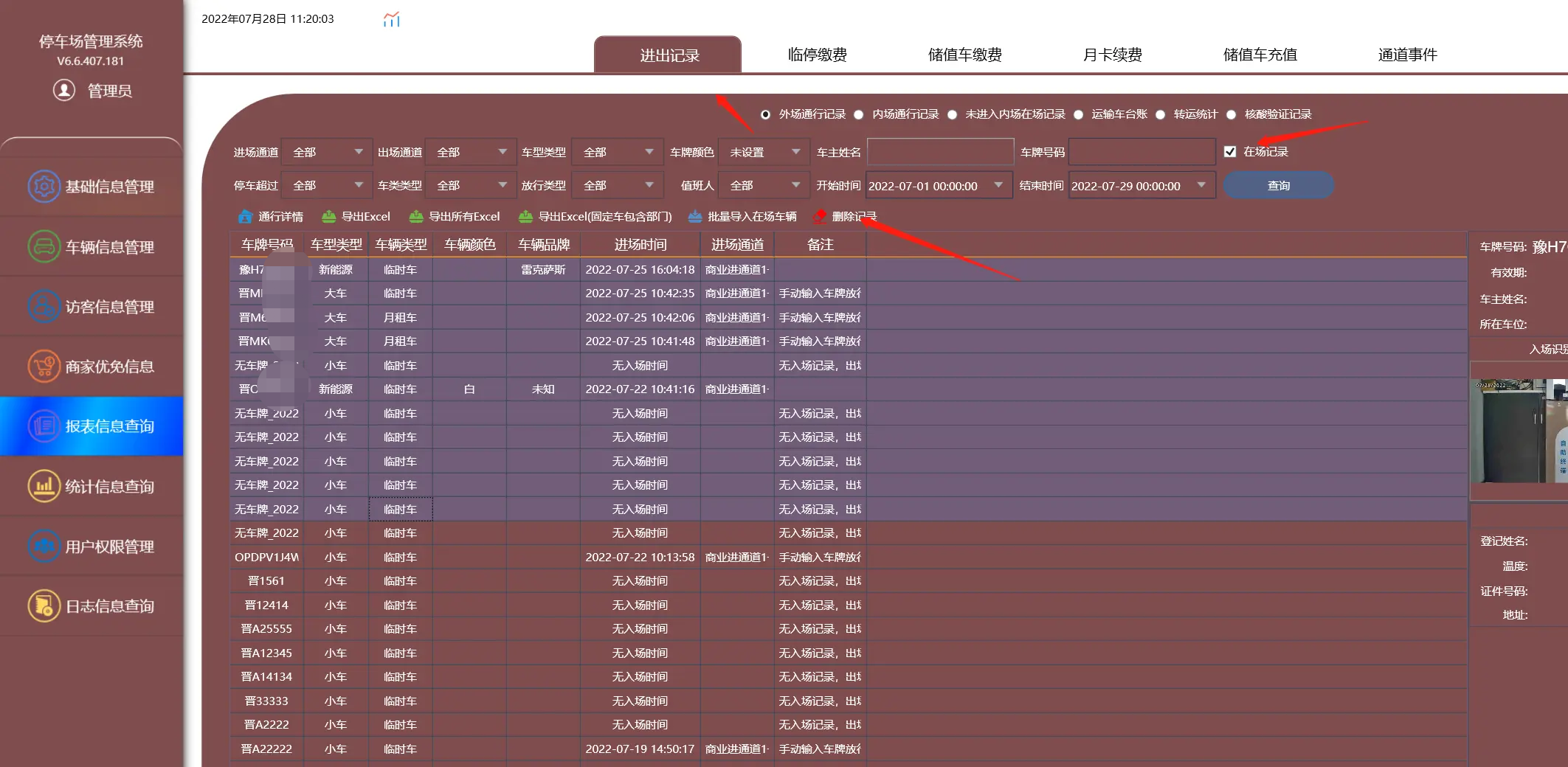Open 用户权限管理 icon in sidebar
Screen dimensions: 1568x767
pos(44,546)
